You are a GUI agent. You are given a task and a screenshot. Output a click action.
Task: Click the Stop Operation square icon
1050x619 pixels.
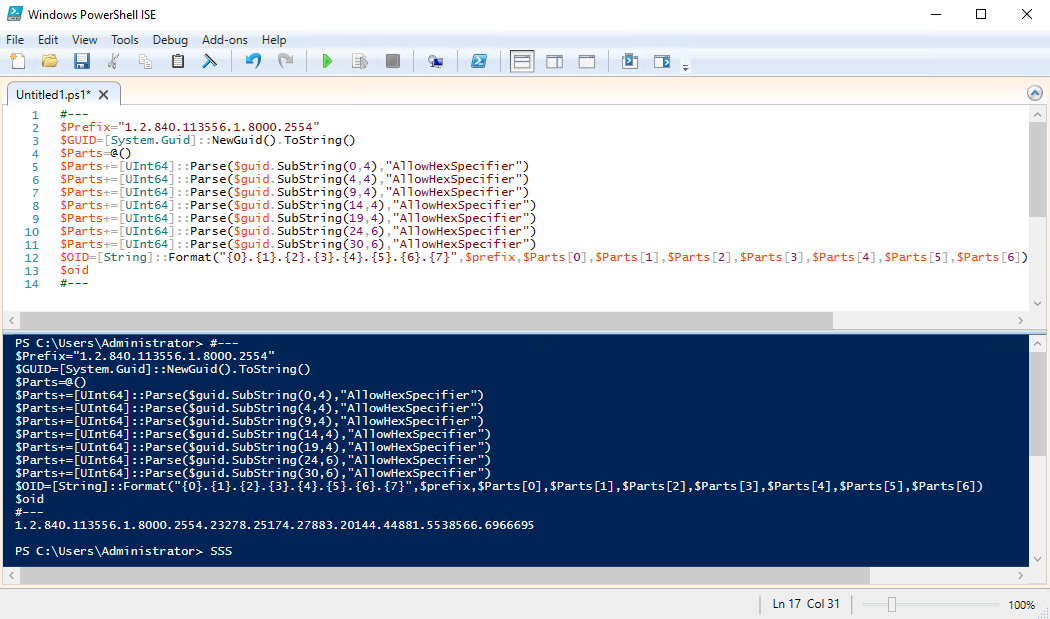click(393, 62)
